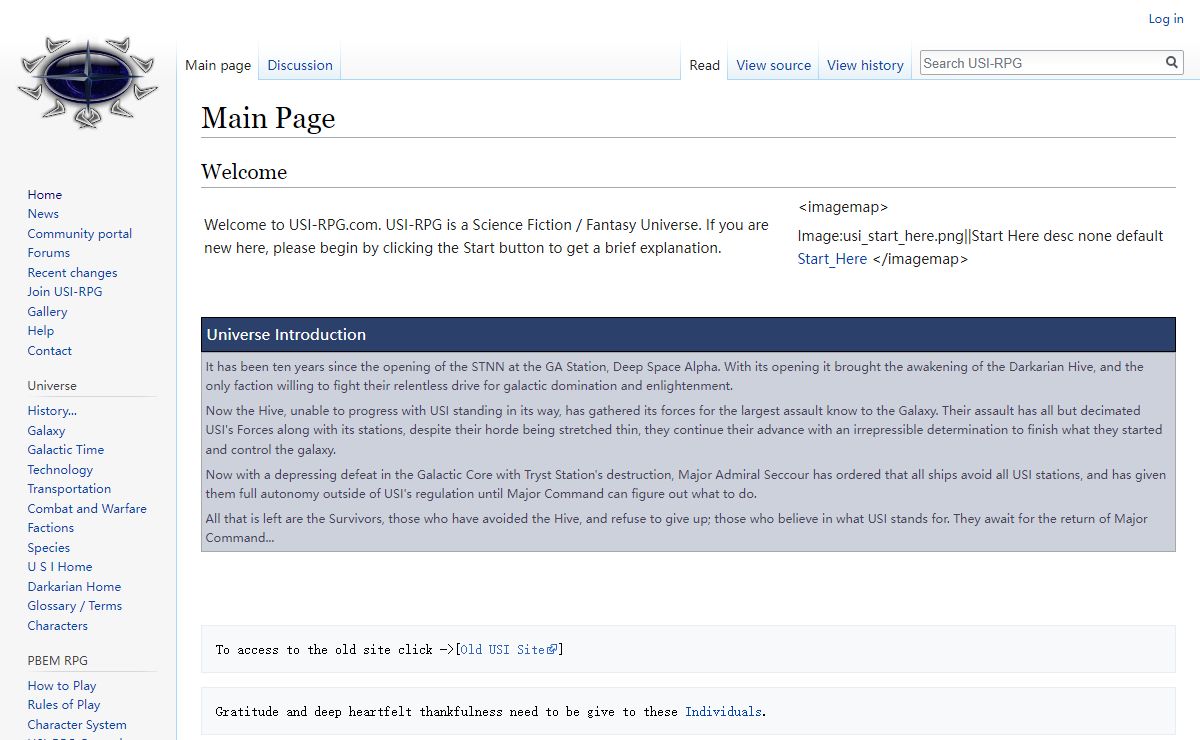This screenshot has height=740, width=1200.
Task: Open Rules of Play link
Action: coord(64,704)
